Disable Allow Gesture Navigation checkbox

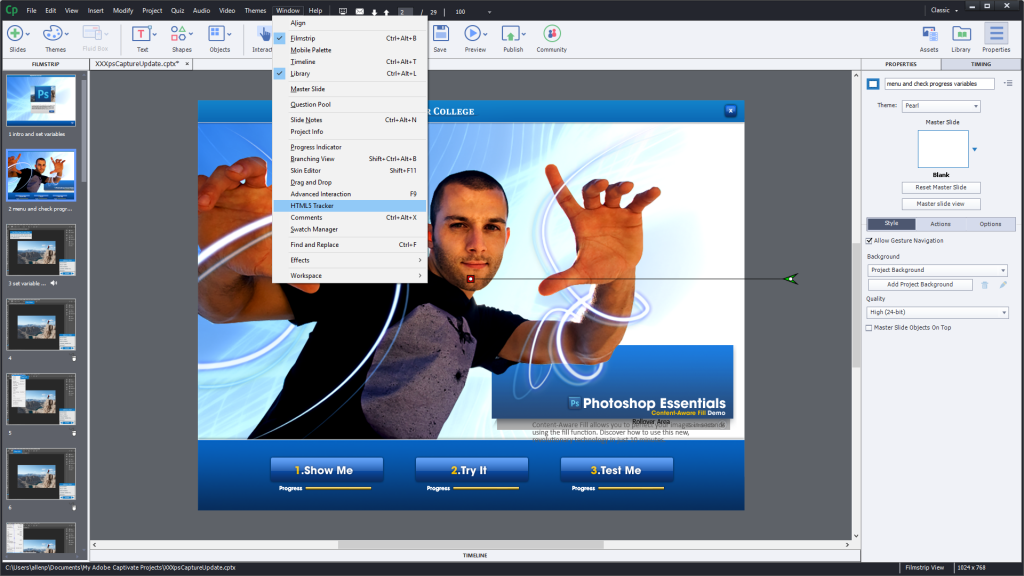pos(869,241)
